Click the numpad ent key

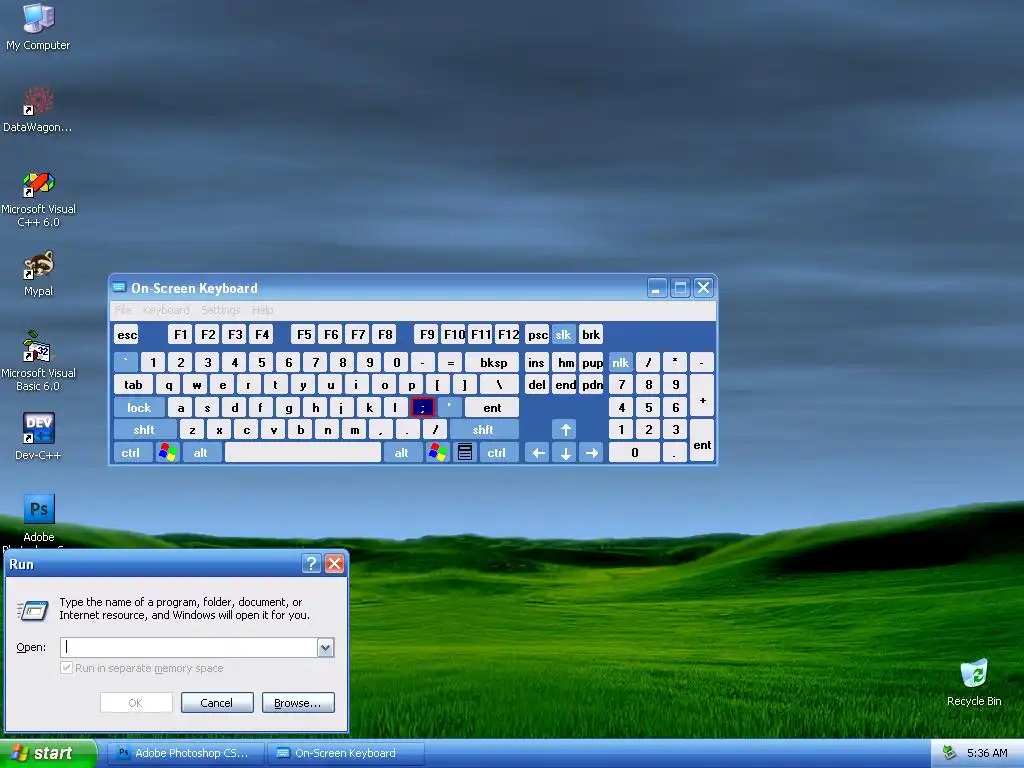(702, 441)
